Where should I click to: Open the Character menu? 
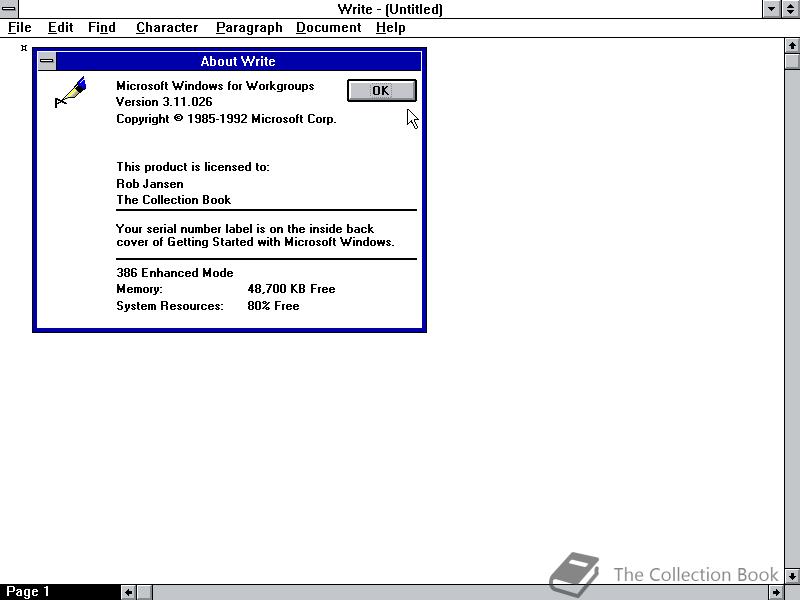[167, 28]
